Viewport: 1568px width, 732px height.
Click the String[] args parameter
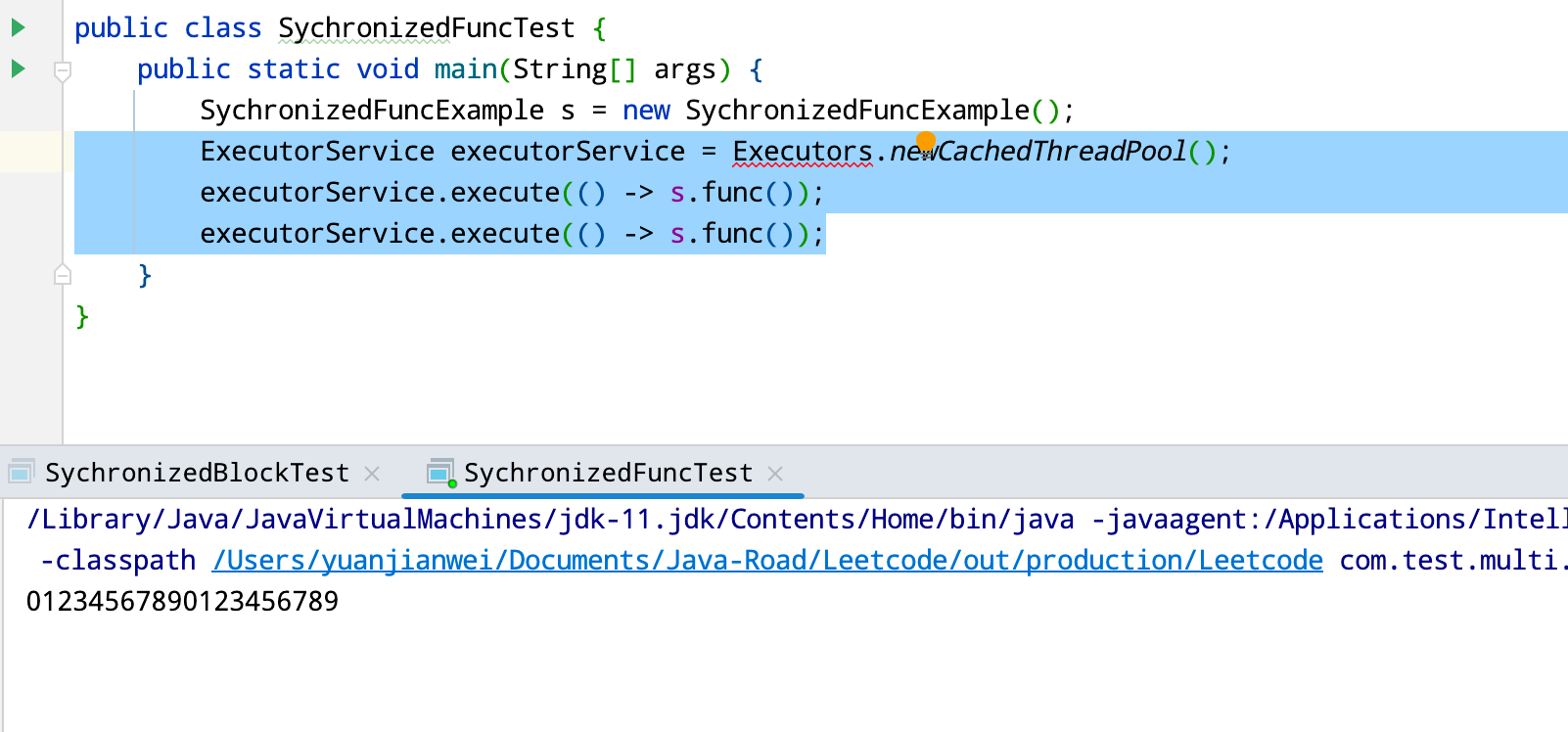click(x=615, y=69)
